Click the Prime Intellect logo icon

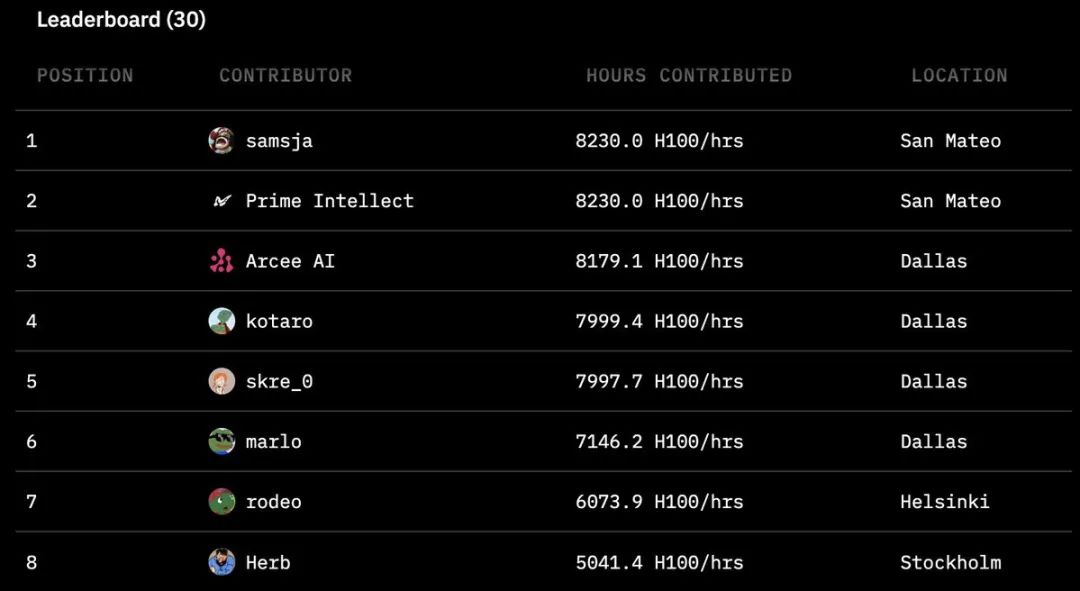point(221,201)
